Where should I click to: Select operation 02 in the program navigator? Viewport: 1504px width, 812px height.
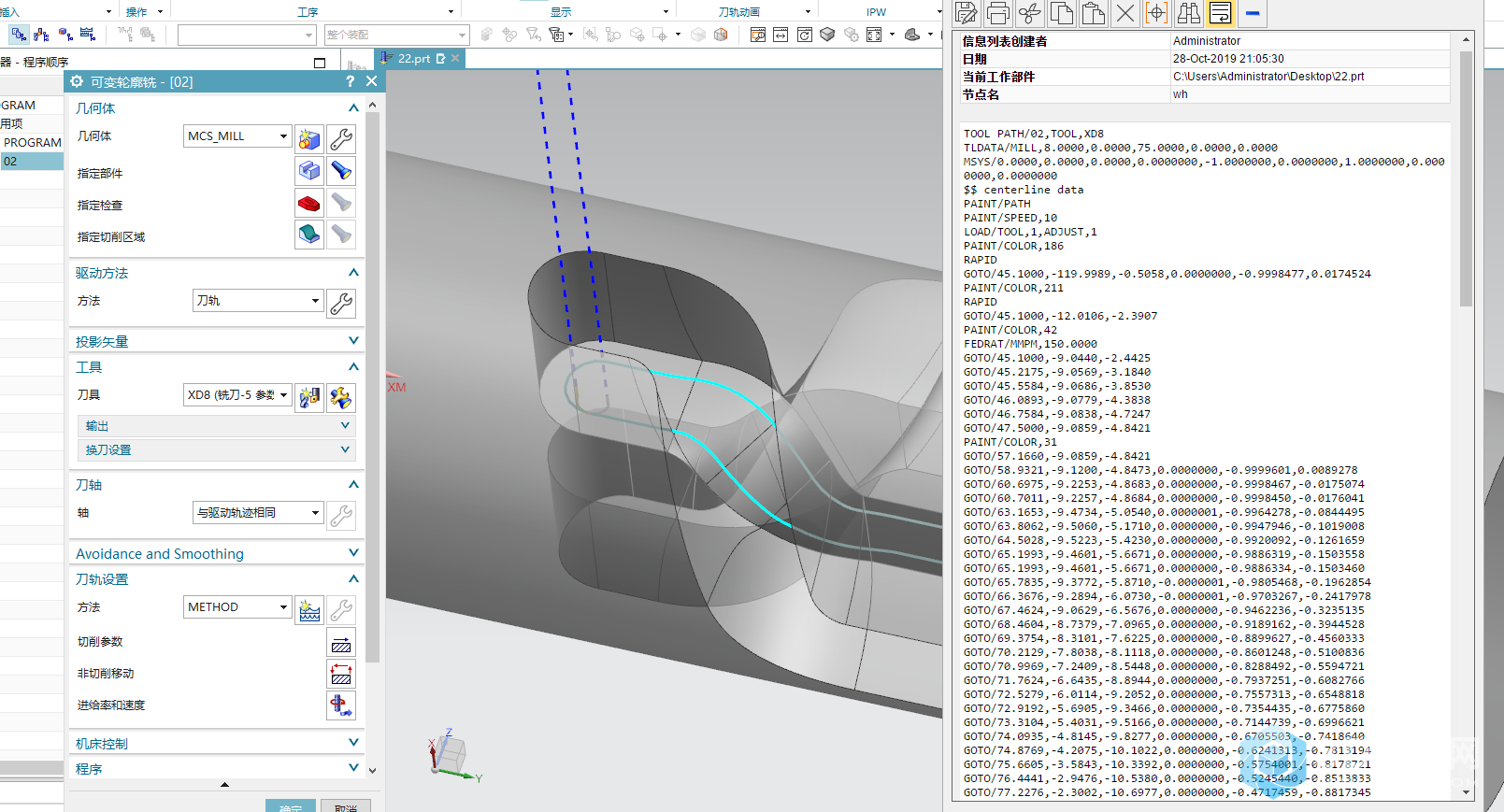(x=32, y=162)
